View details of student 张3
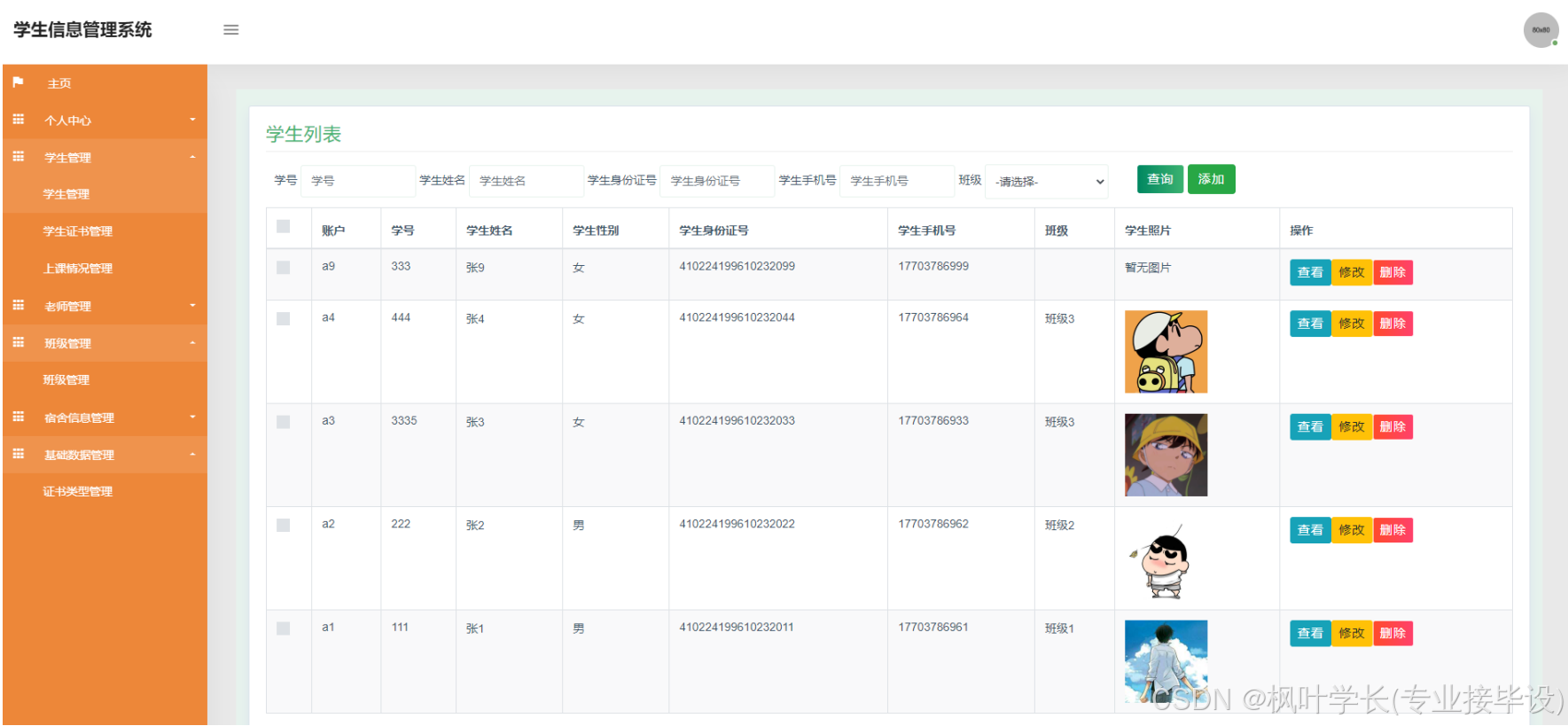This screenshot has height=726, width=1568. (1310, 427)
